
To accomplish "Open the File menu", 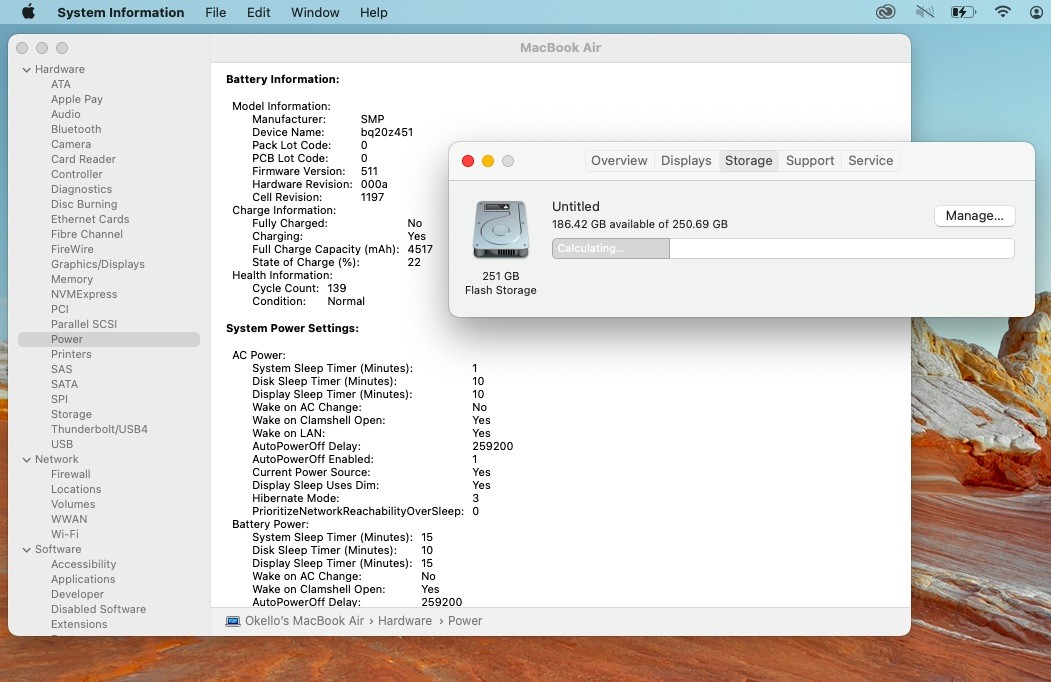I will tap(215, 12).
